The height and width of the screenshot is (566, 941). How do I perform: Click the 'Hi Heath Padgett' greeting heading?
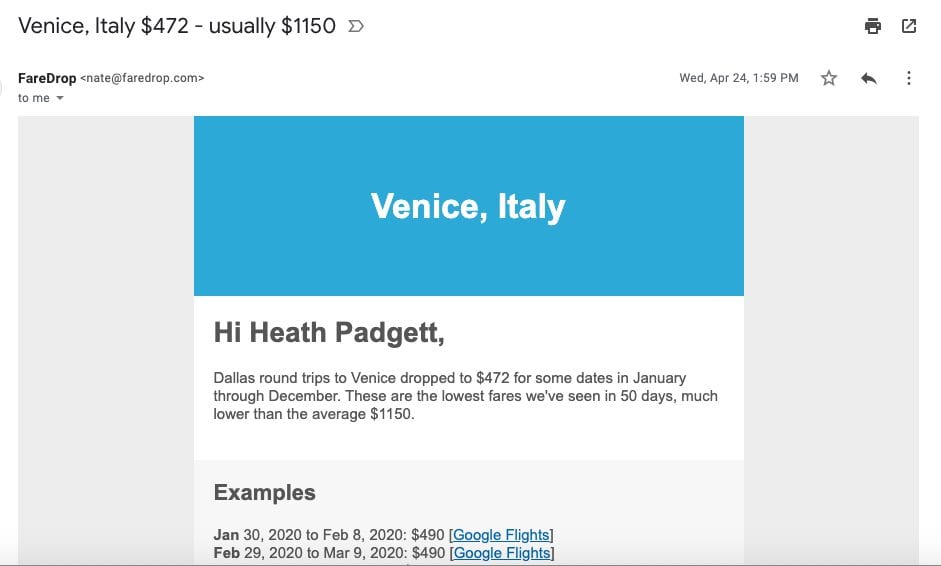pyautogui.click(x=329, y=333)
